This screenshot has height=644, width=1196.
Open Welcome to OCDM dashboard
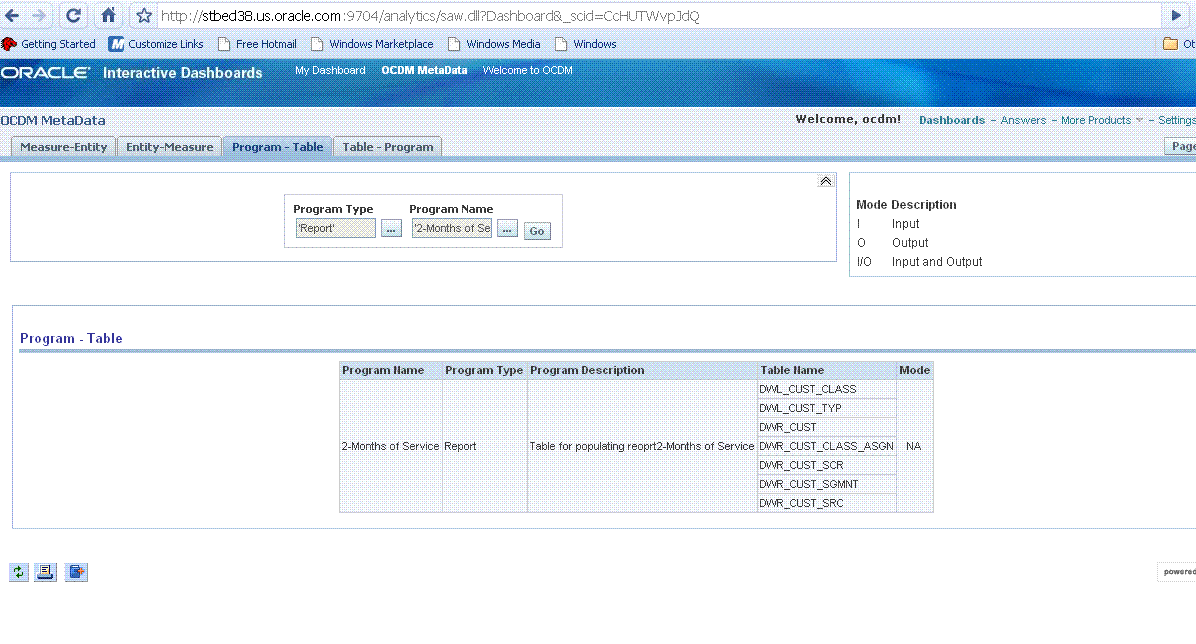528,70
